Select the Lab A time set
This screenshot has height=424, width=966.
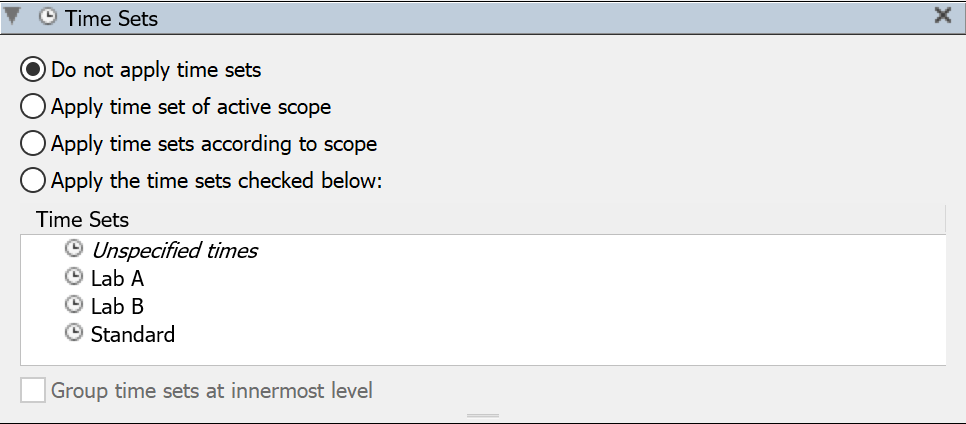coord(117,279)
